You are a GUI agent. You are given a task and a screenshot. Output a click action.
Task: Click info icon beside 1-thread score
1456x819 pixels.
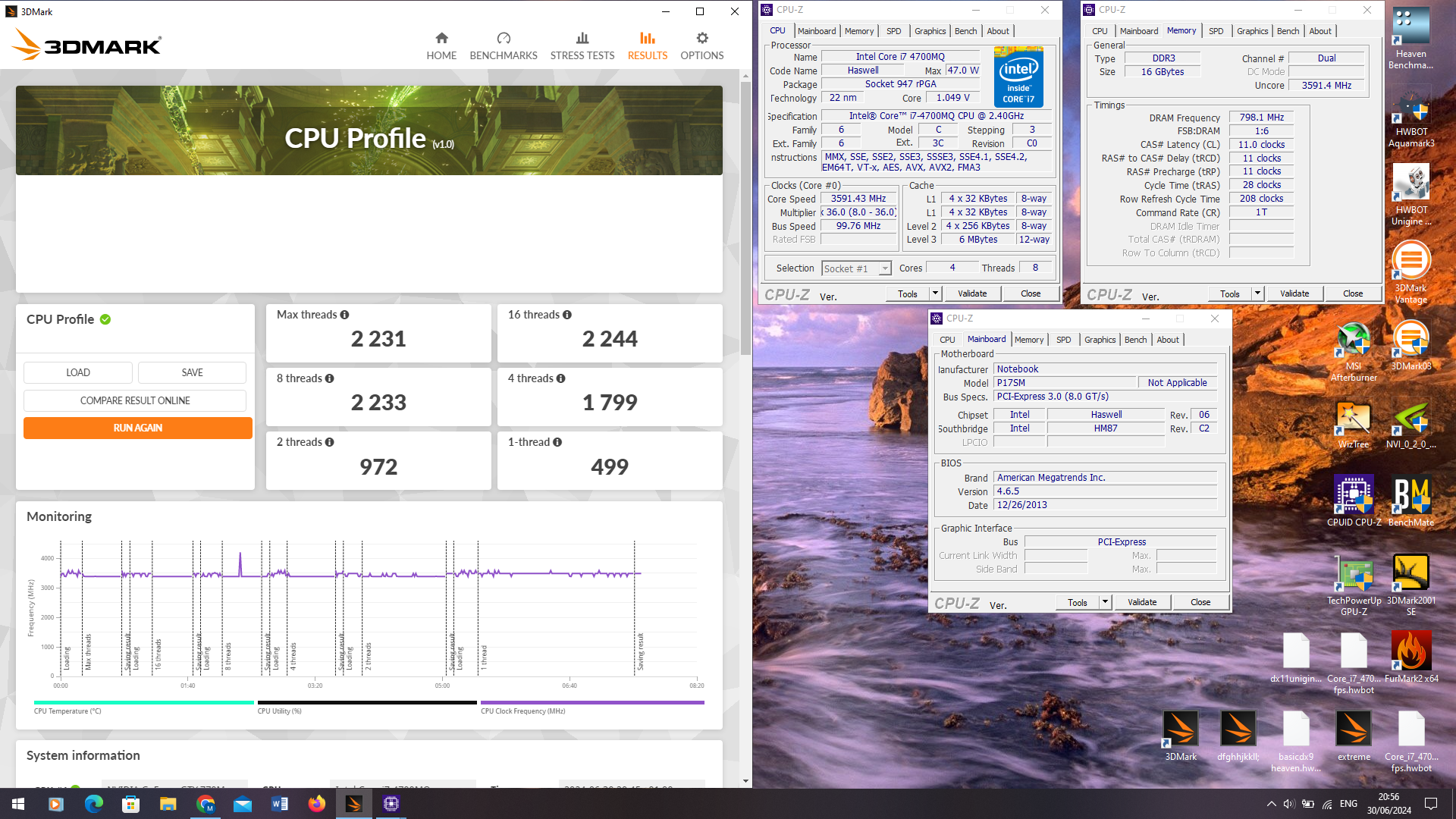pos(557,442)
